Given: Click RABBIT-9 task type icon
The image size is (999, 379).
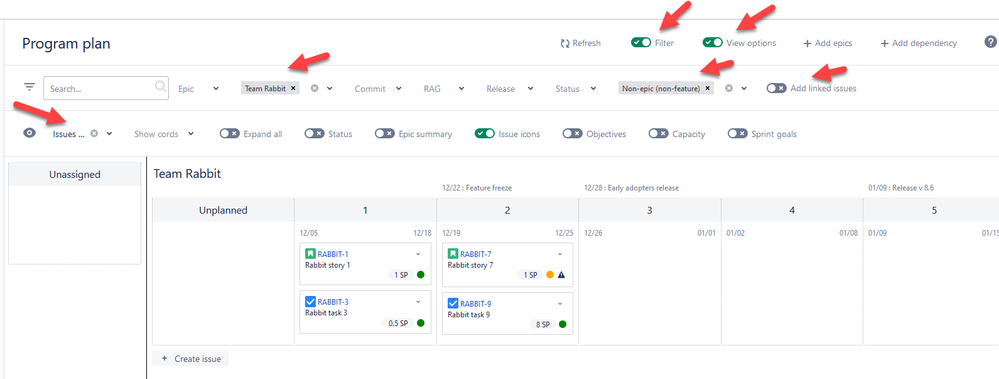Looking at the screenshot, I should [x=453, y=303].
